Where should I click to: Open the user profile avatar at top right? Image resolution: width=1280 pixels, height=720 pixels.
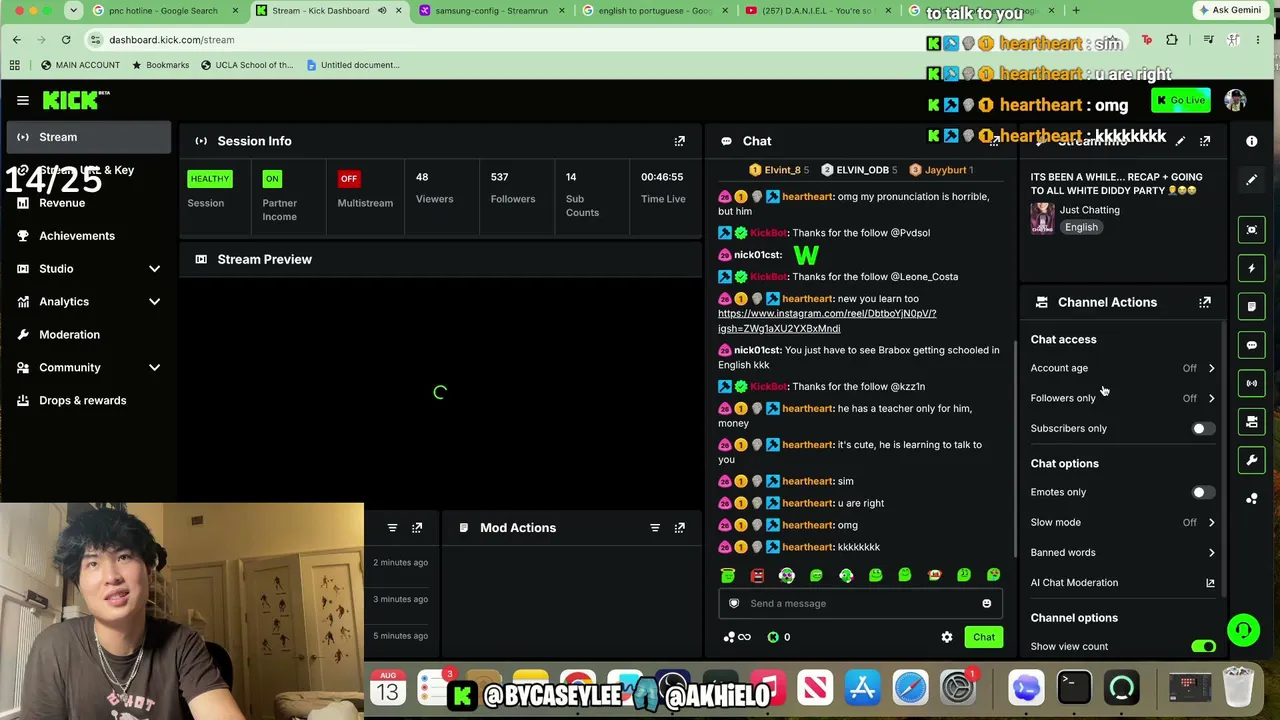[1236, 100]
